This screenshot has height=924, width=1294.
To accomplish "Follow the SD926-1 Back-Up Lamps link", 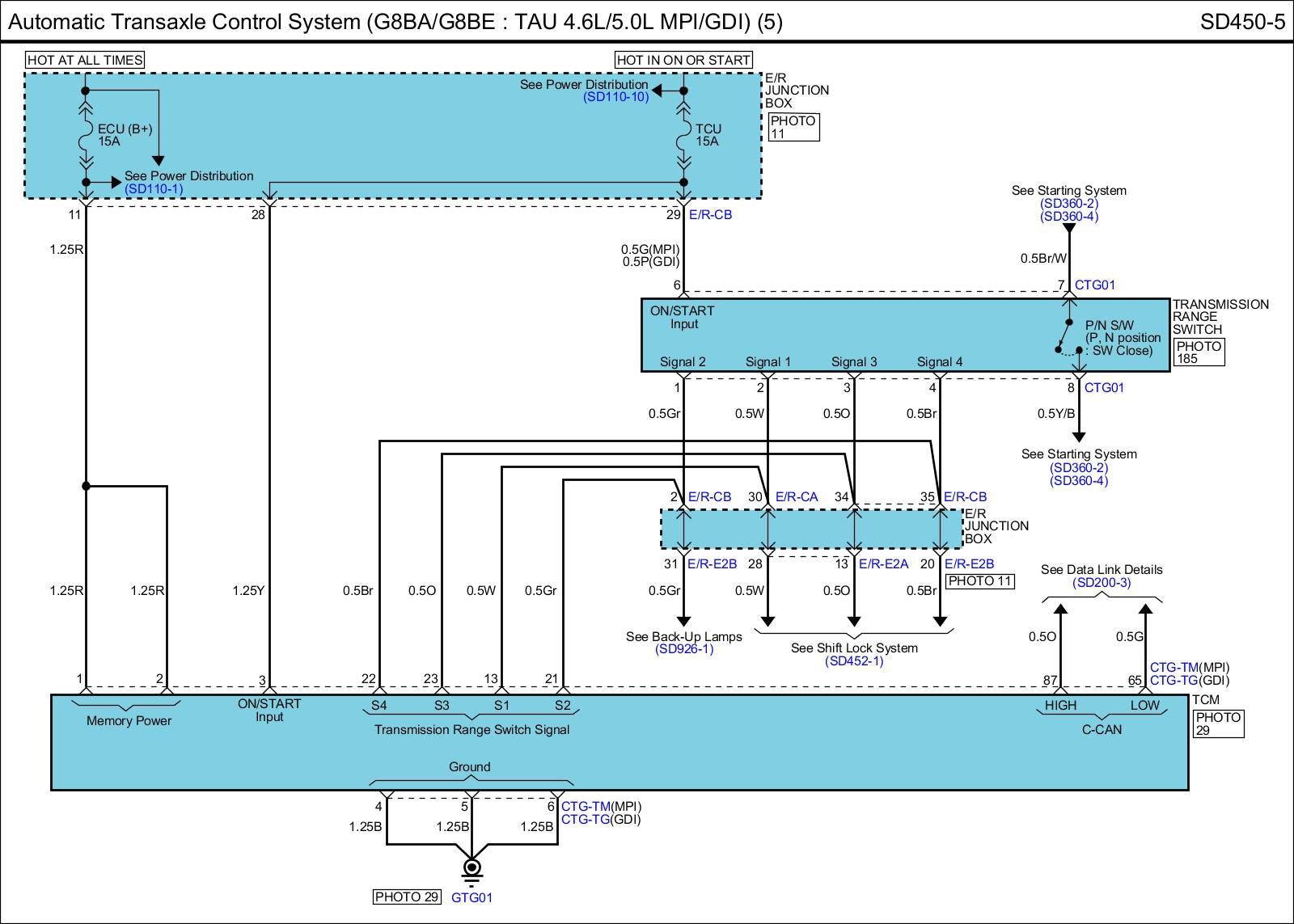I will [x=684, y=649].
